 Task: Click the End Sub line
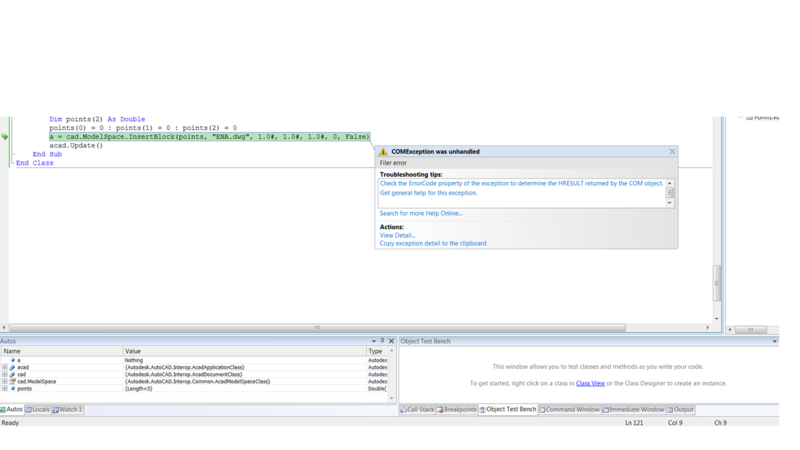47,154
